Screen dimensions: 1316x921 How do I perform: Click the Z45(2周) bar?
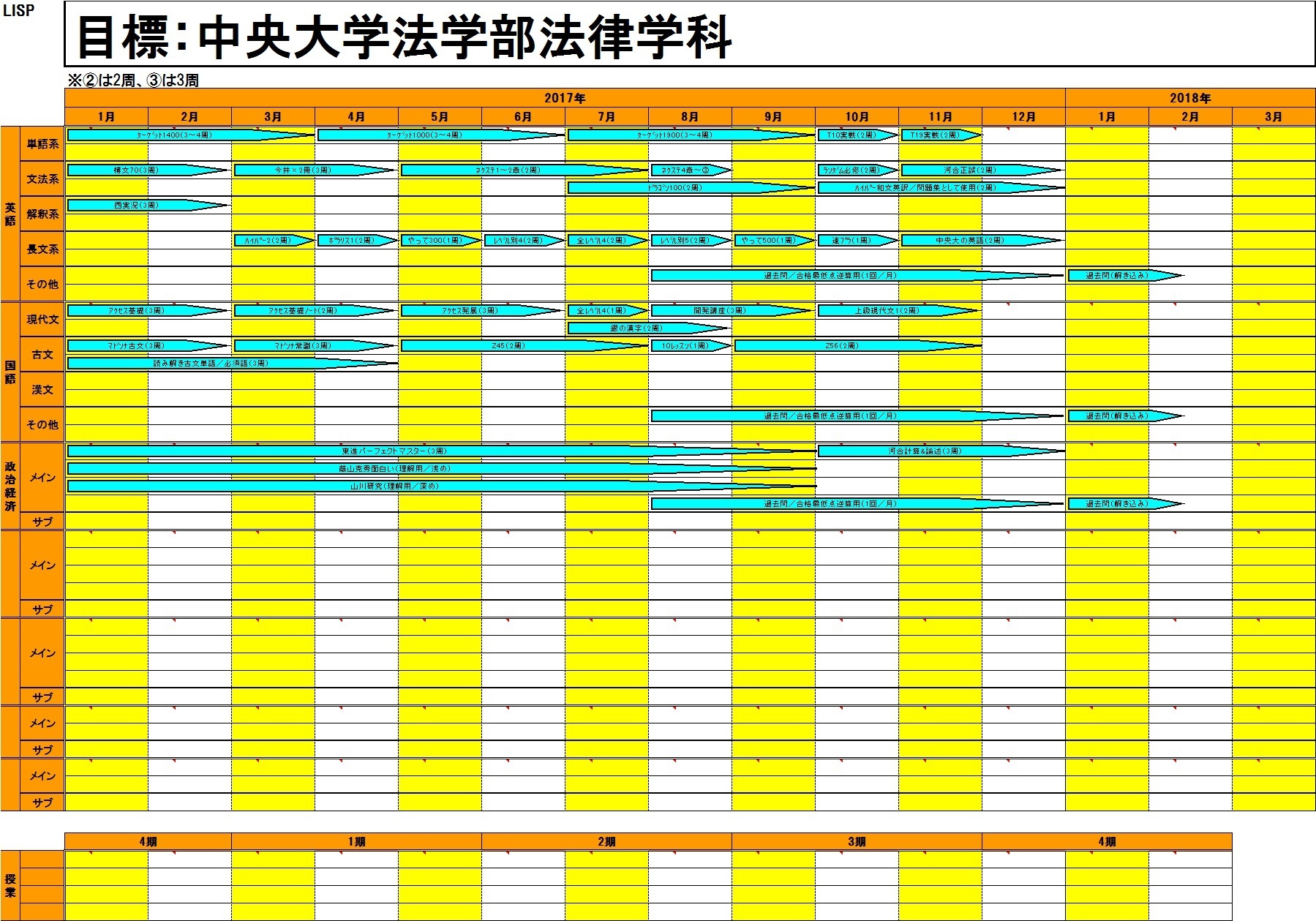[x=524, y=346]
